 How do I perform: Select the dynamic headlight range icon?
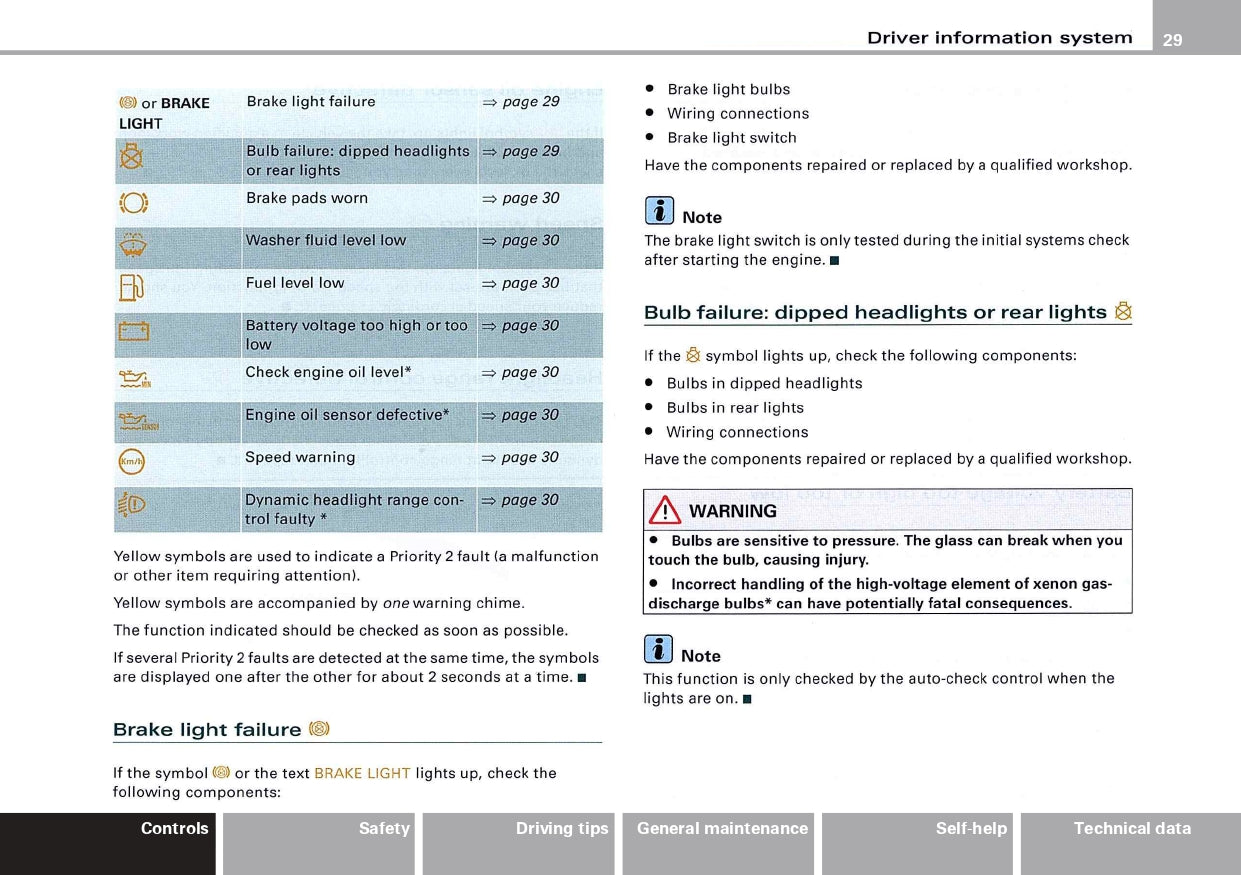(132, 504)
